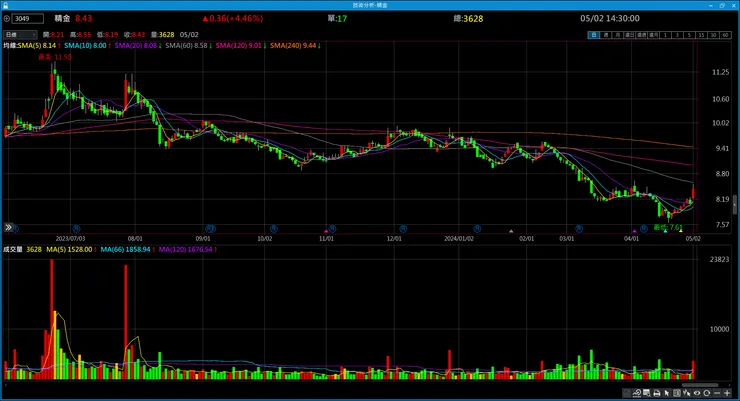Click the circular event marker near 10/02
This screenshot has height=401, width=740.
pos(274,229)
